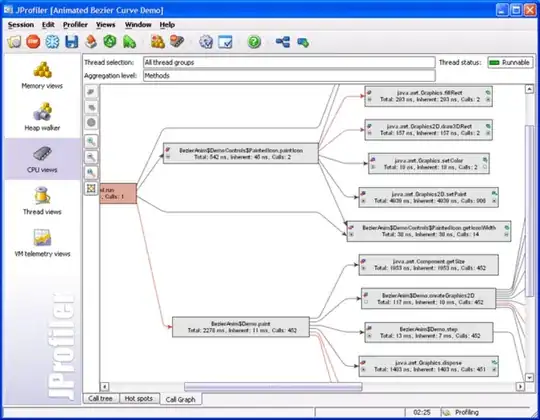Click the green running figure toolbar icon

(x=129, y=42)
